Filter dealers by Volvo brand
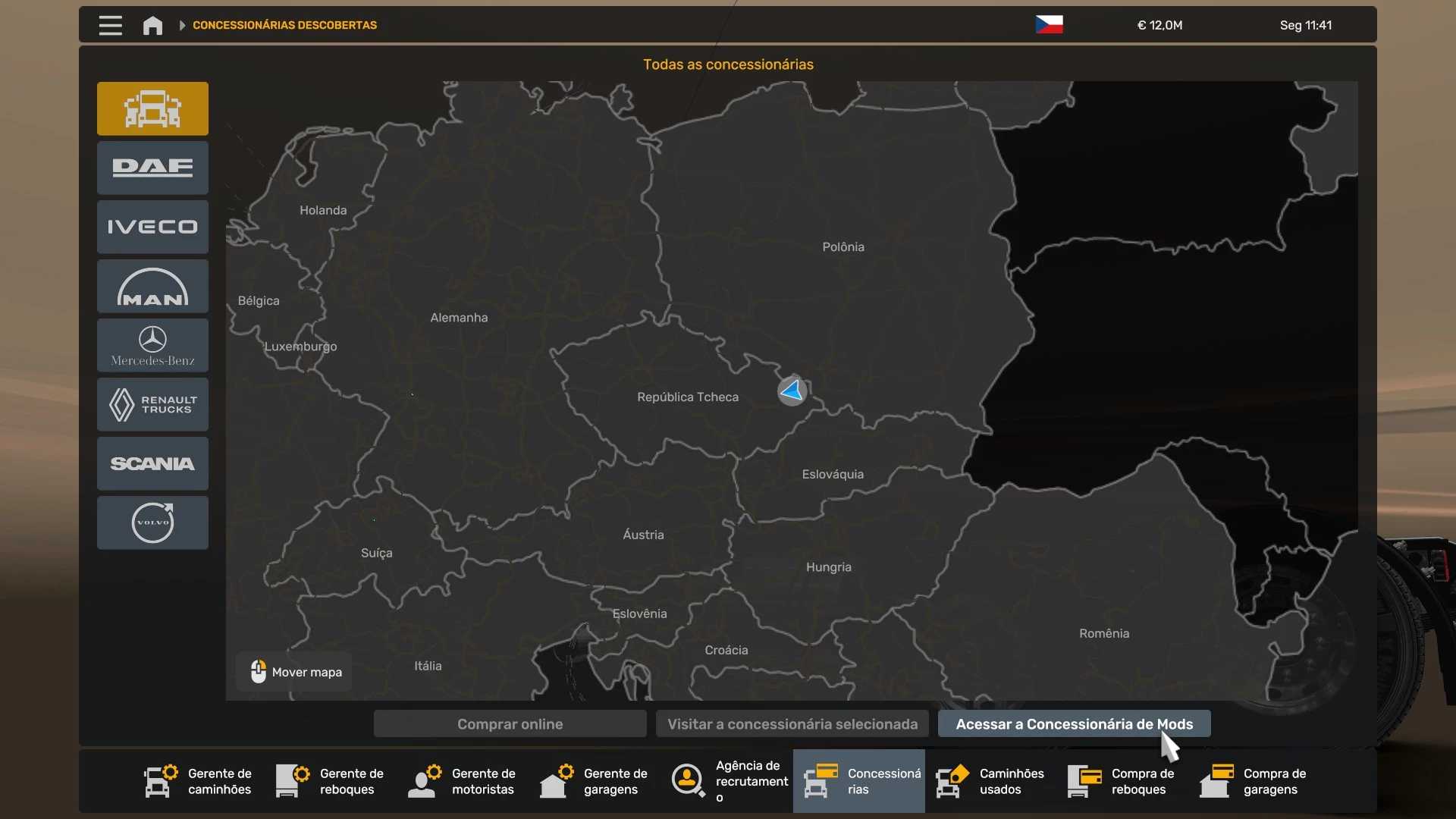Screen dimensions: 1456x819 coord(152,522)
